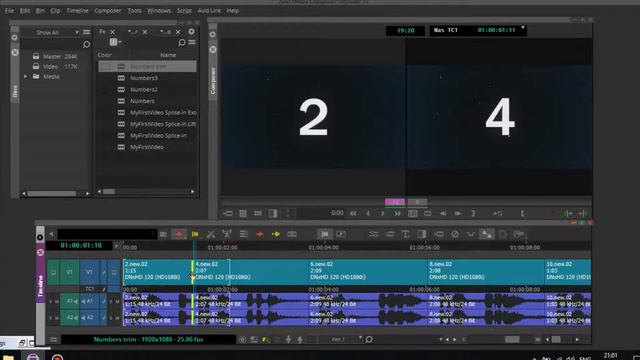Open the Tools menu
The width and height of the screenshot is (640, 360).
pyautogui.click(x=134, y=11)
